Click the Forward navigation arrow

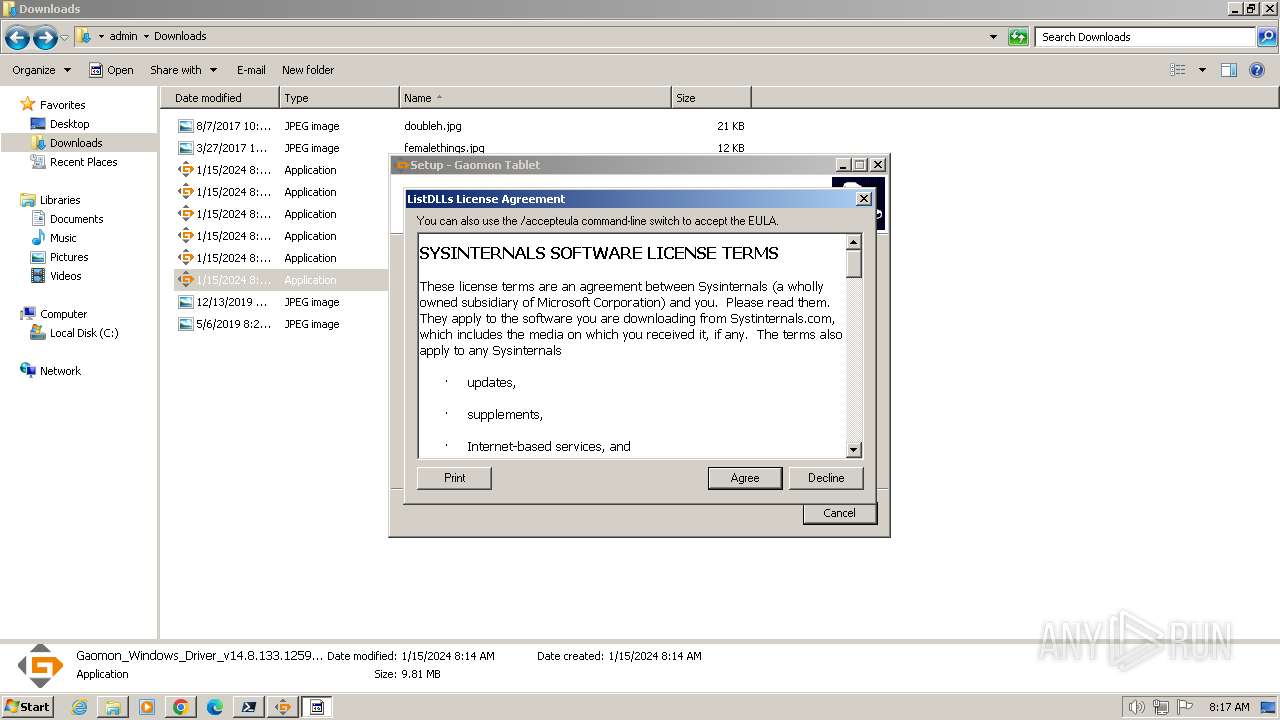[x=45, y=38]
